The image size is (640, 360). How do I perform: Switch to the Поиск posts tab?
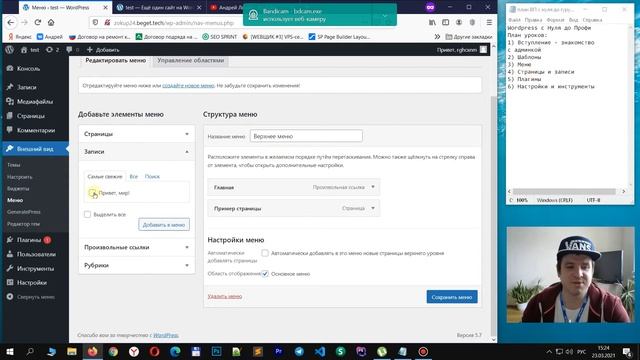pos(152,176)
